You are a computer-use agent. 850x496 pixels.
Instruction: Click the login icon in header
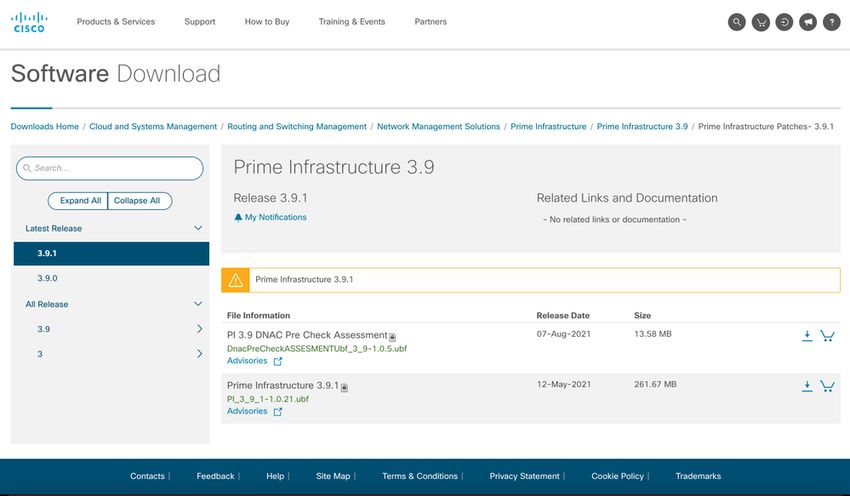(785, 22)
